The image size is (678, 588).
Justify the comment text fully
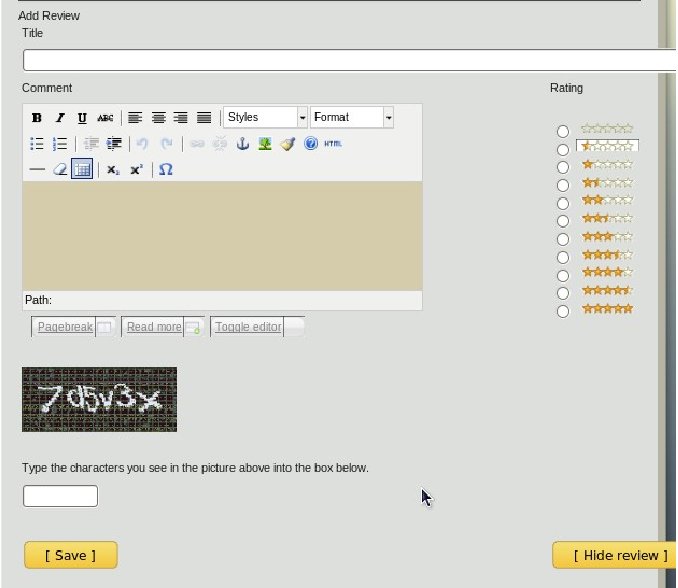coord(204,118)
